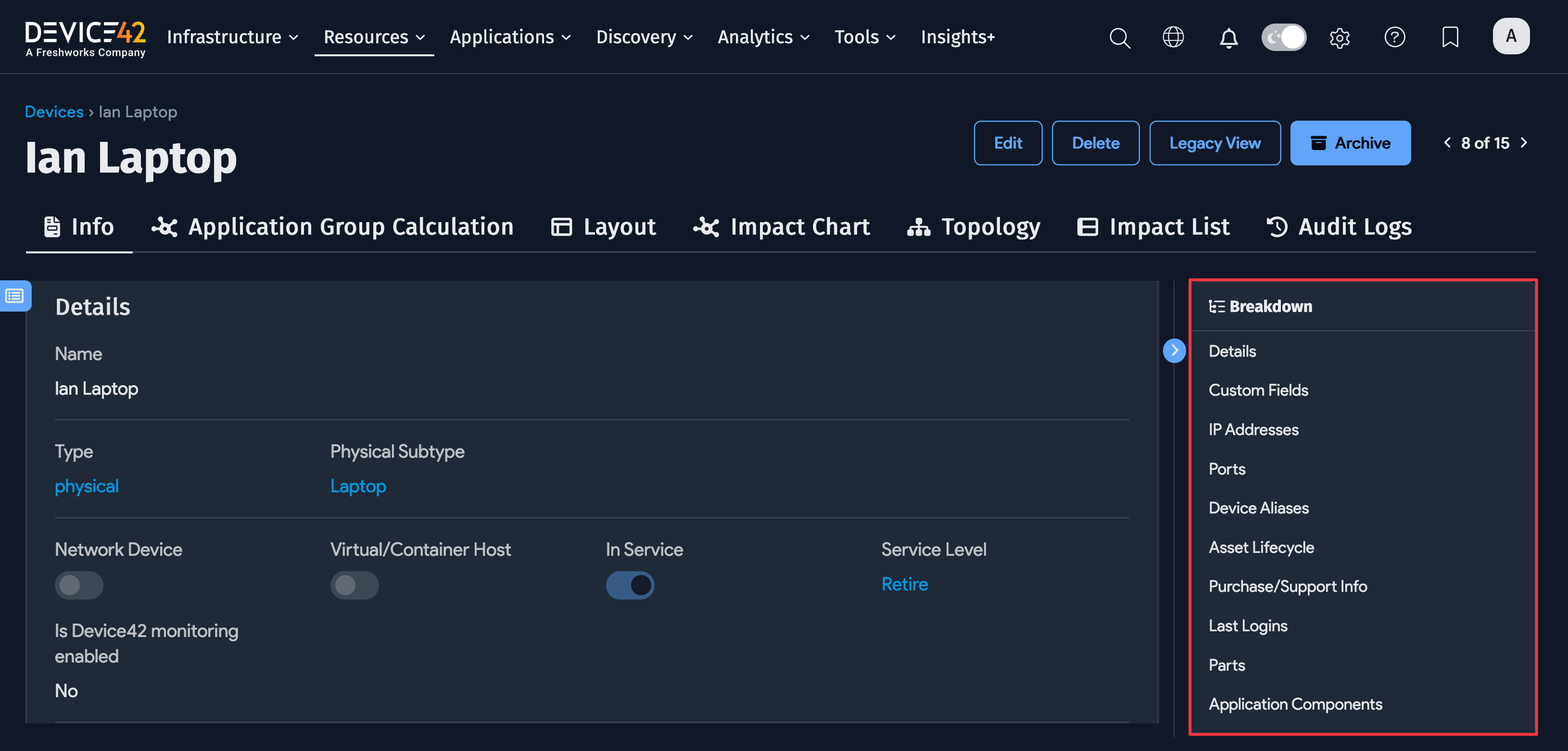This screenshot has width=1568, height=751.
Task: Go to next device record arrow
Action: tap(1523, 143)
